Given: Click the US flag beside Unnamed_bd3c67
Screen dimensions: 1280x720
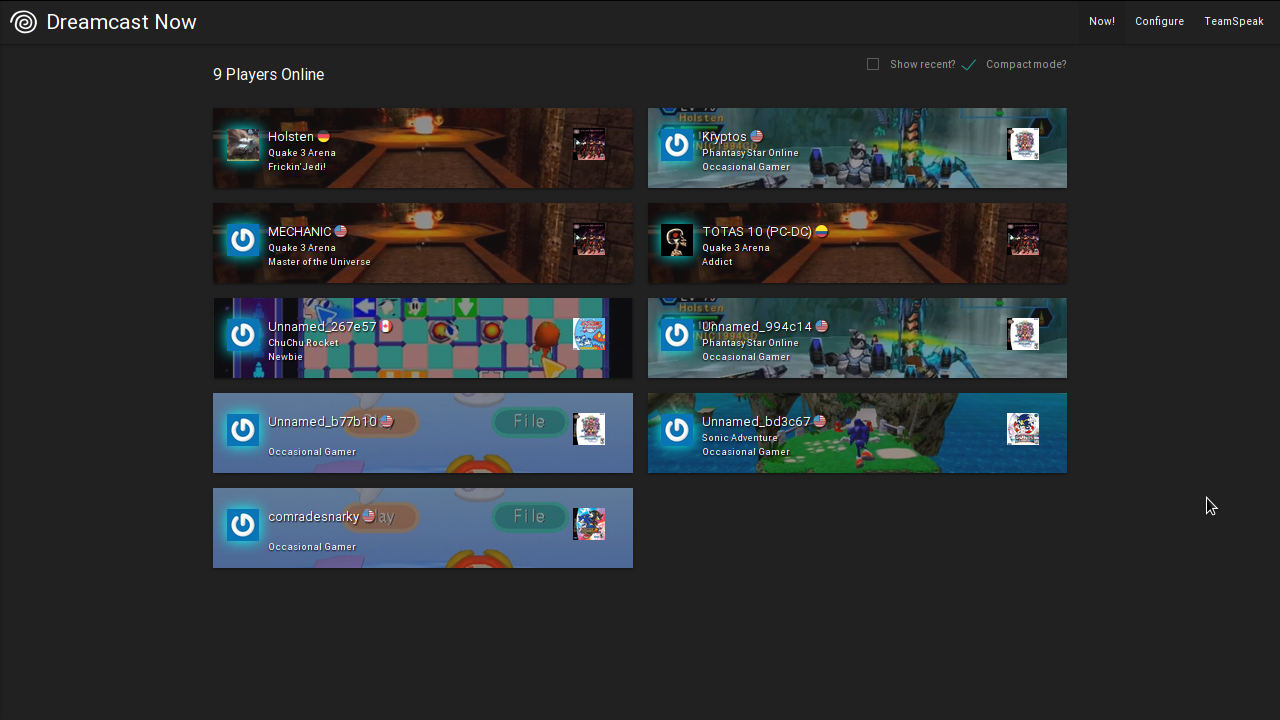Looking at the screenshot, I should coord(820,422).
